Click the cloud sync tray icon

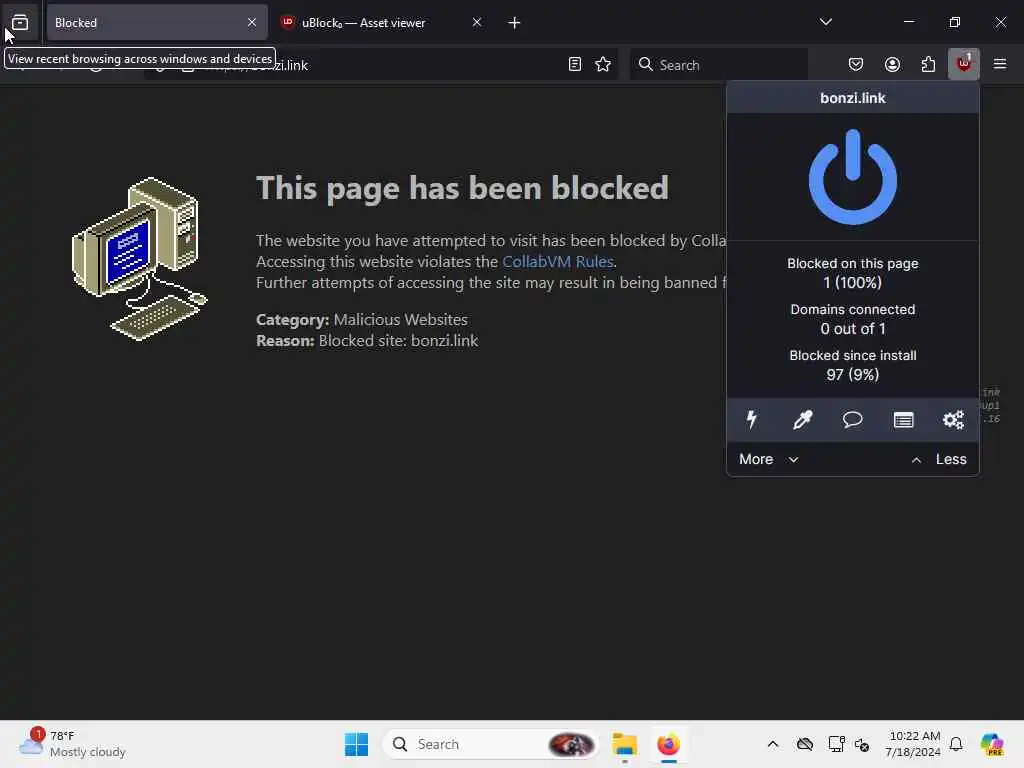pyautogui.click(x=805, y=744)
